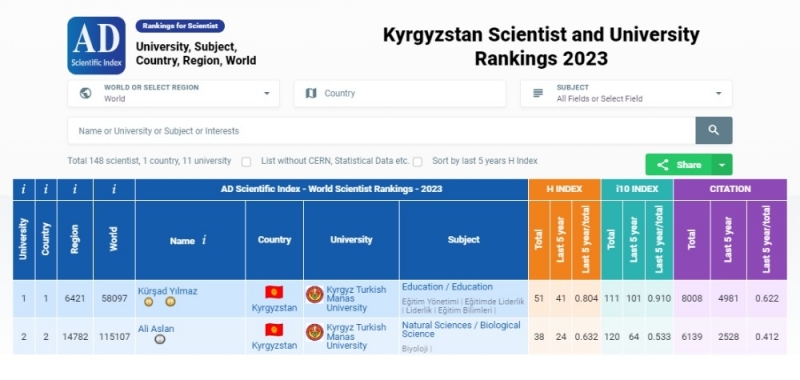Click the magnifier search button
This screenshot has width=800, height=380.
[x=713, y=131]
